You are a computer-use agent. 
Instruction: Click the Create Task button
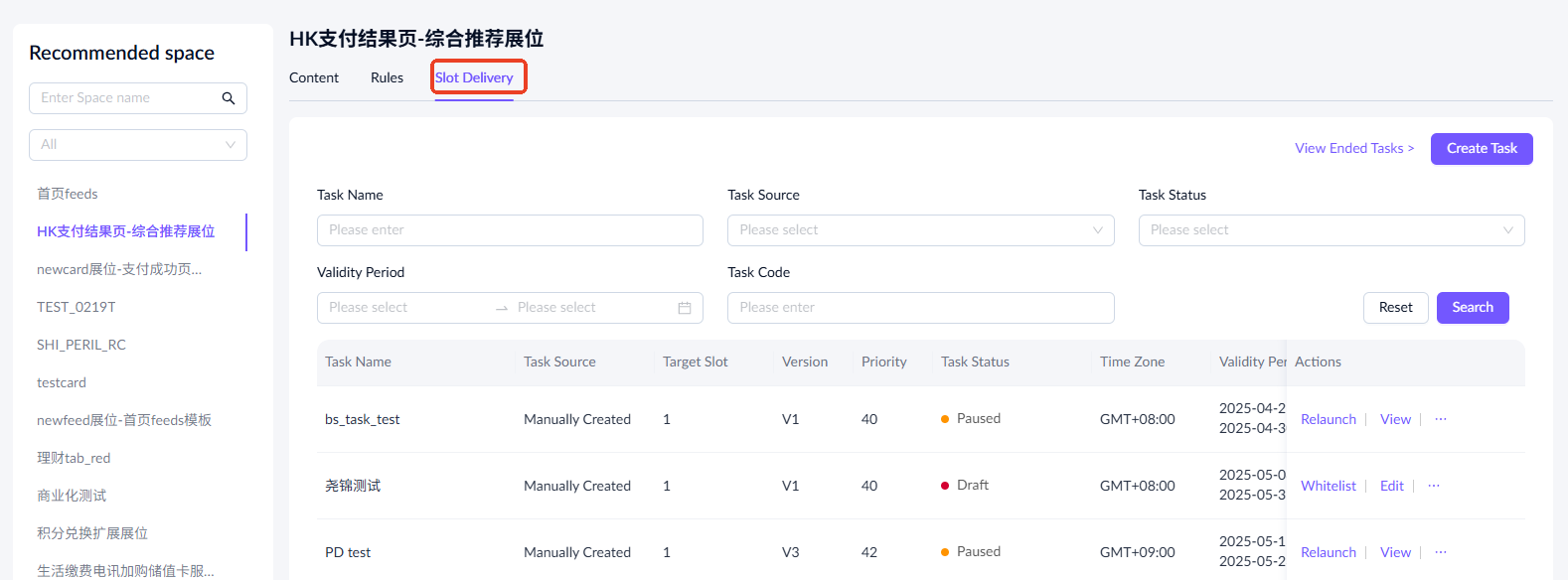click(1481, 149)
